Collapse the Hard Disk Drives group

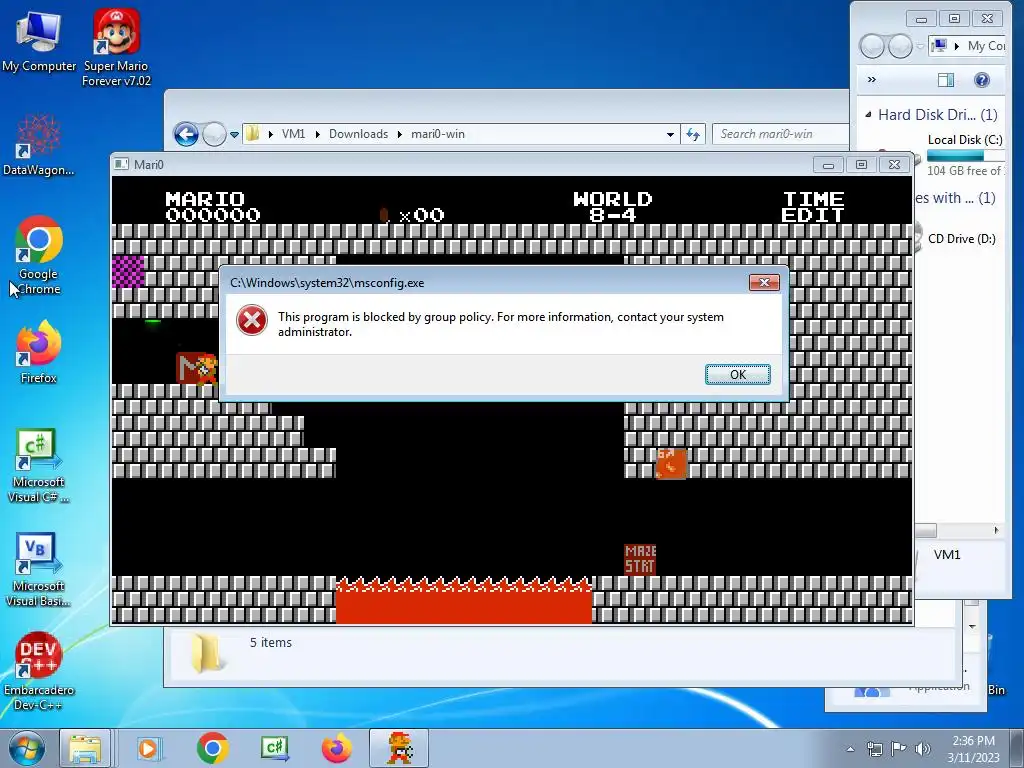(868, 115)
